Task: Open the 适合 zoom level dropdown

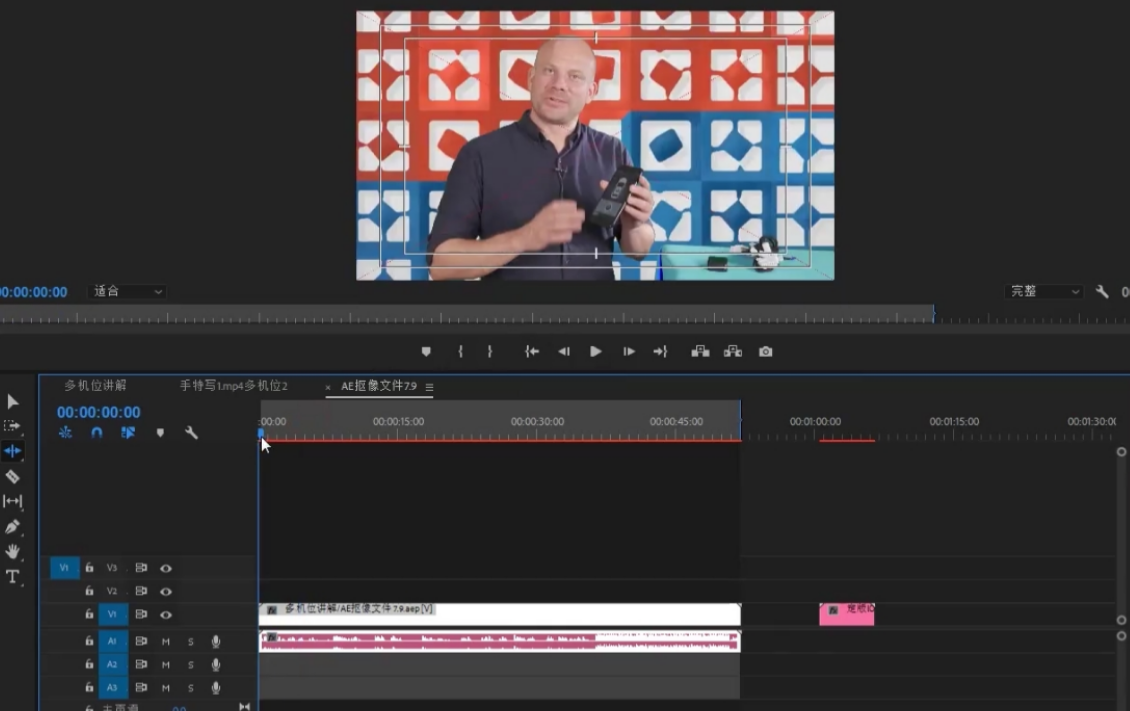Action: tap(127, 292)
